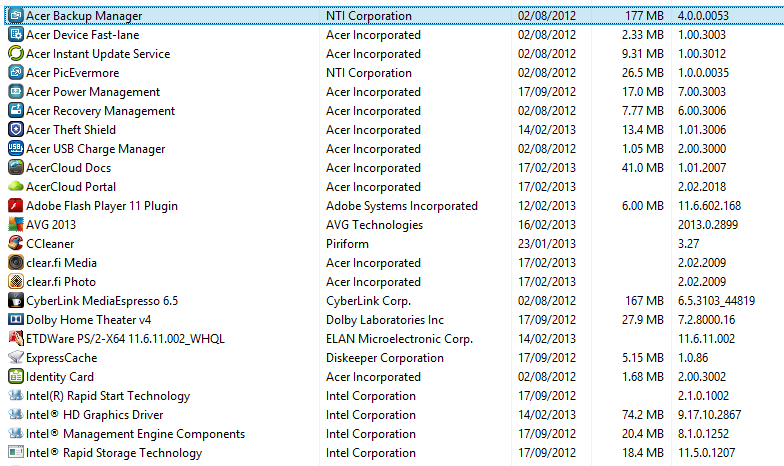Click publisher 'ELAN Microelectronic Corp.'
The image size is (784, 466).
tap(400, 339)
